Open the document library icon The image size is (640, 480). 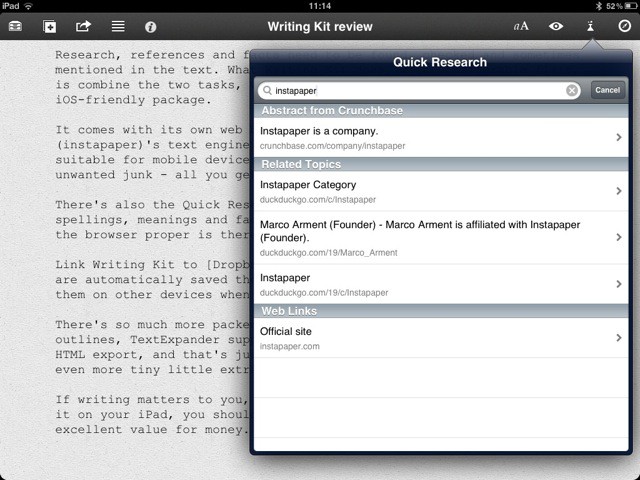15,27
